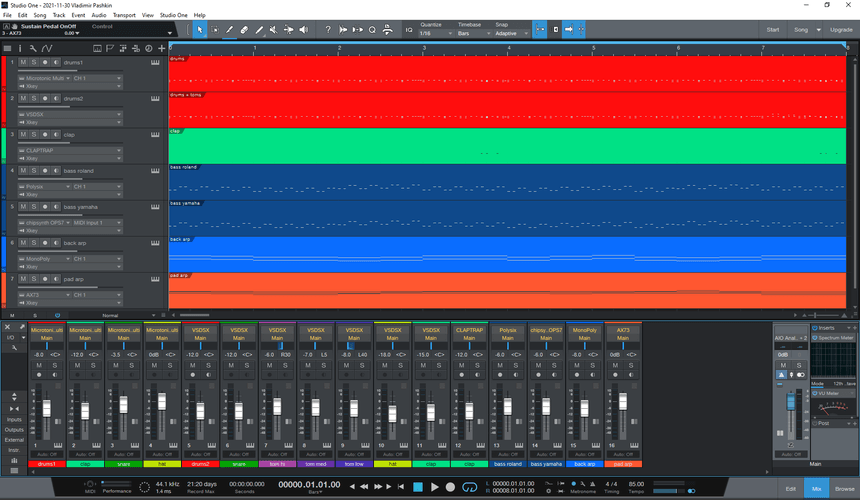The image size is (860, 500).
Task: Click the Stop transport button
Action: (x=418, y=487)
